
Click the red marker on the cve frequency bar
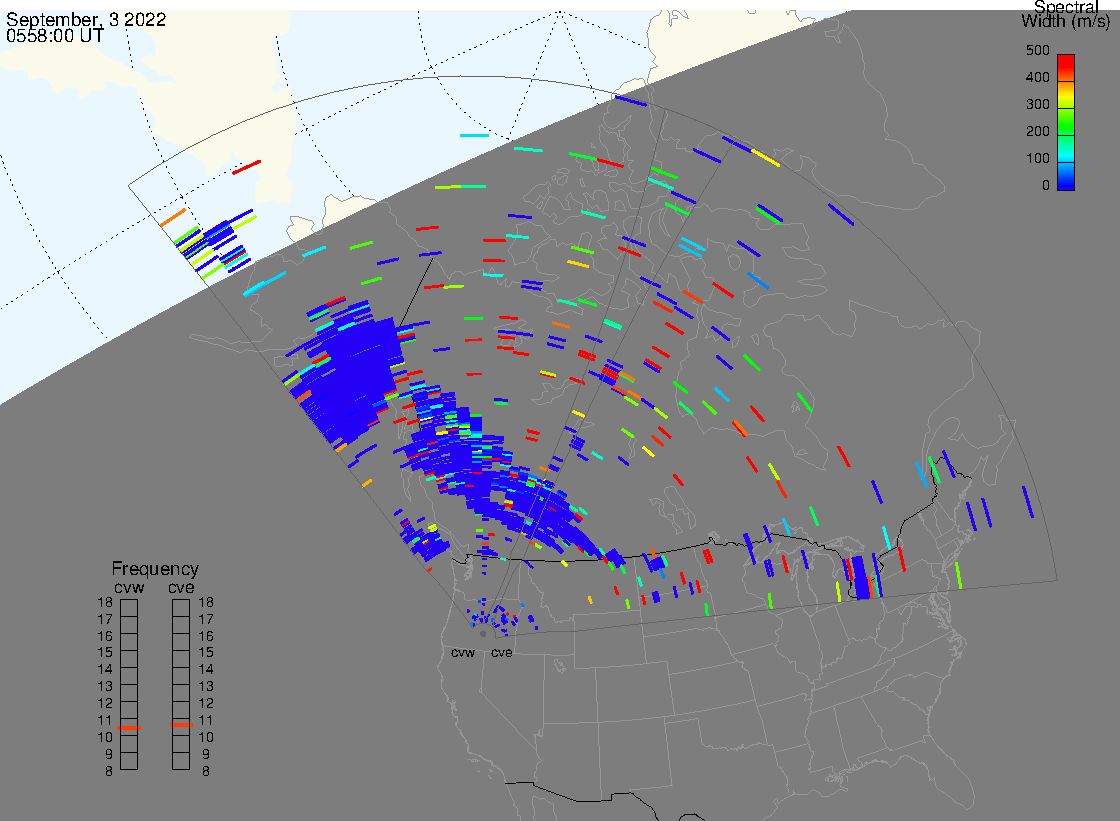[x=181, y=725]
